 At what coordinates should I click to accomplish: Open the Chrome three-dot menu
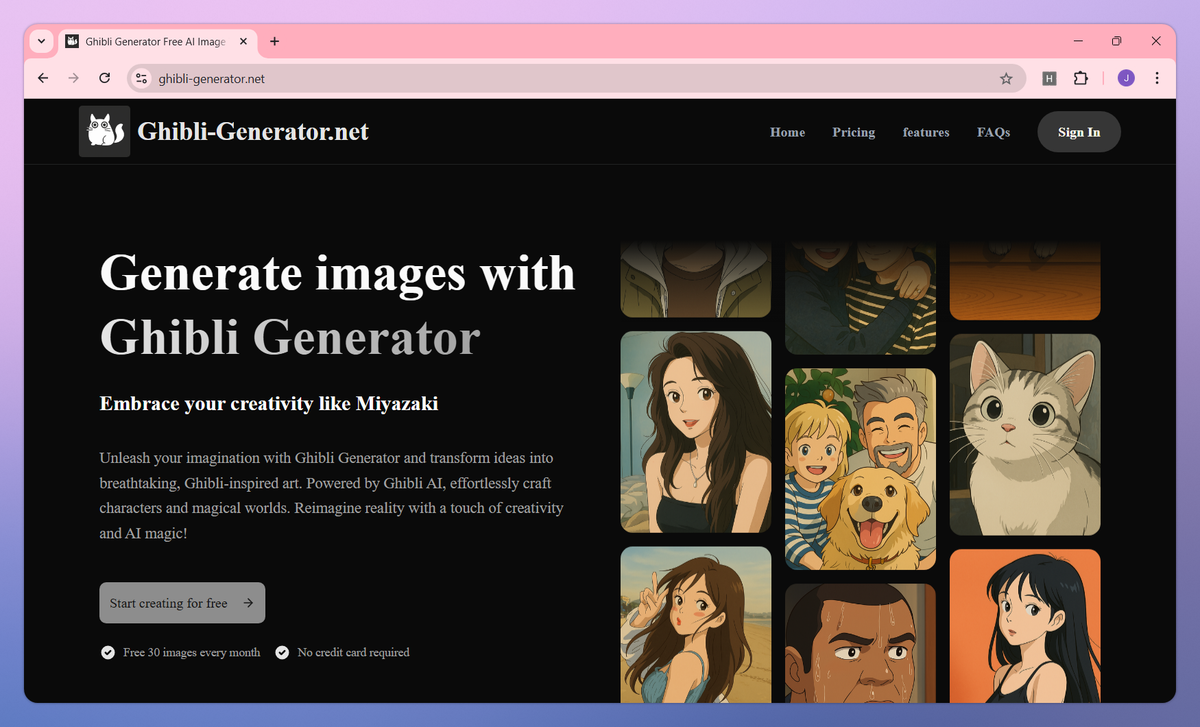[x=1157, y=78]
